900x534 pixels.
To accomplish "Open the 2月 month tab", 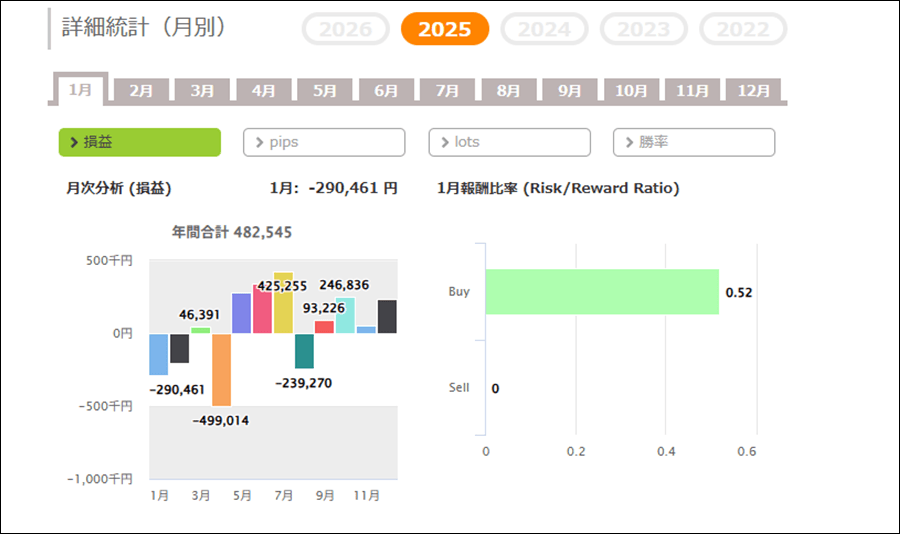I will pyautogui.click(x=142, y=90).
